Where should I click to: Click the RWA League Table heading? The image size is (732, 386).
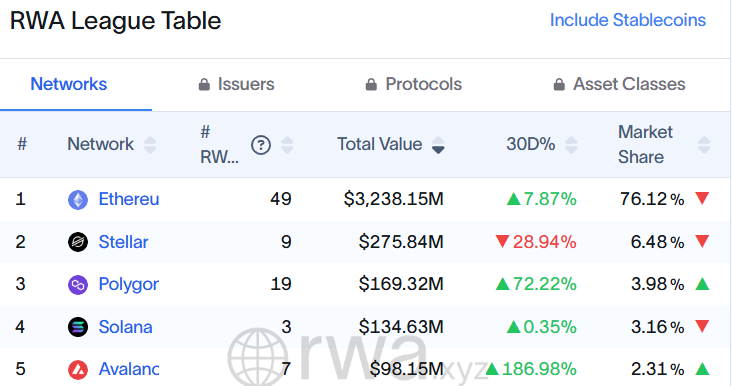[115, 21]
